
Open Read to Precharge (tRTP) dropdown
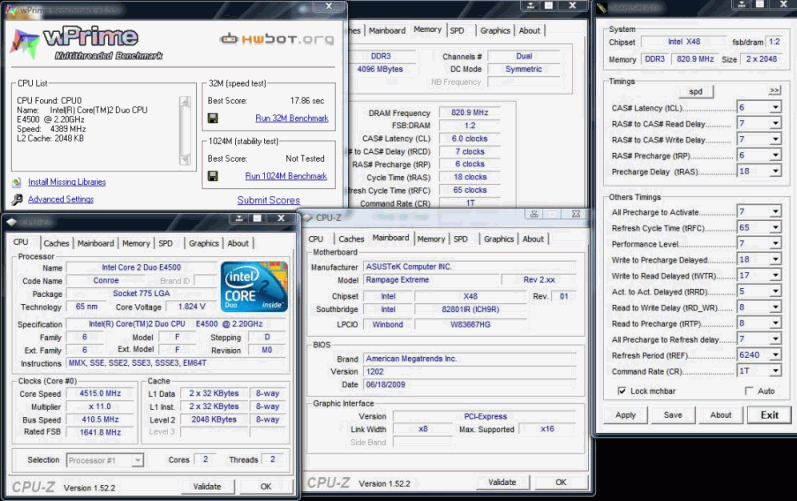pos(775,323)
